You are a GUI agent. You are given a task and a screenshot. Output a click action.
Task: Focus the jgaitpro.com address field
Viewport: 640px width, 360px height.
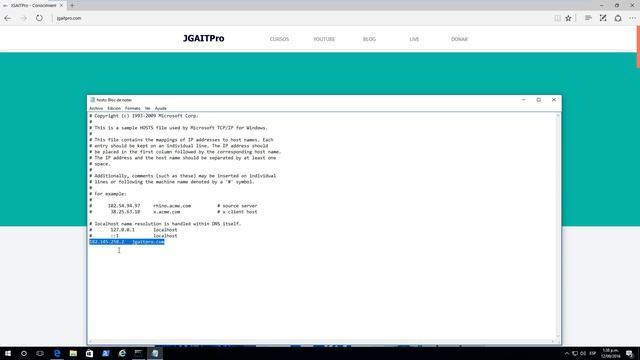(x=302, y=18)
